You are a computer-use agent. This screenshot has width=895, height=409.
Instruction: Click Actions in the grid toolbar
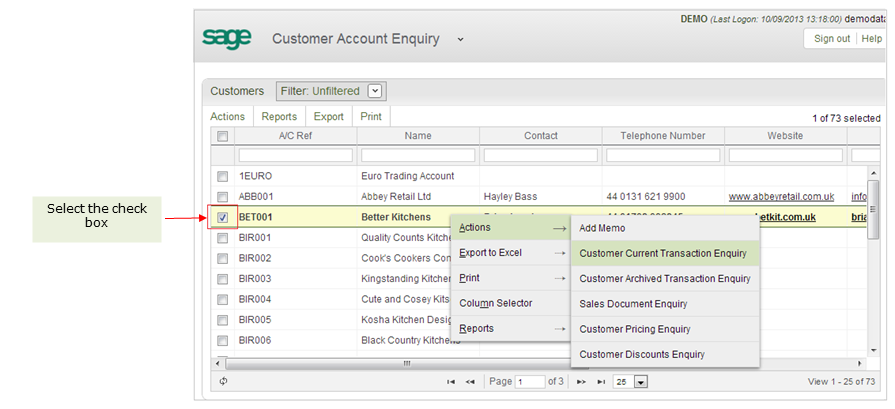tap(227, 116)
